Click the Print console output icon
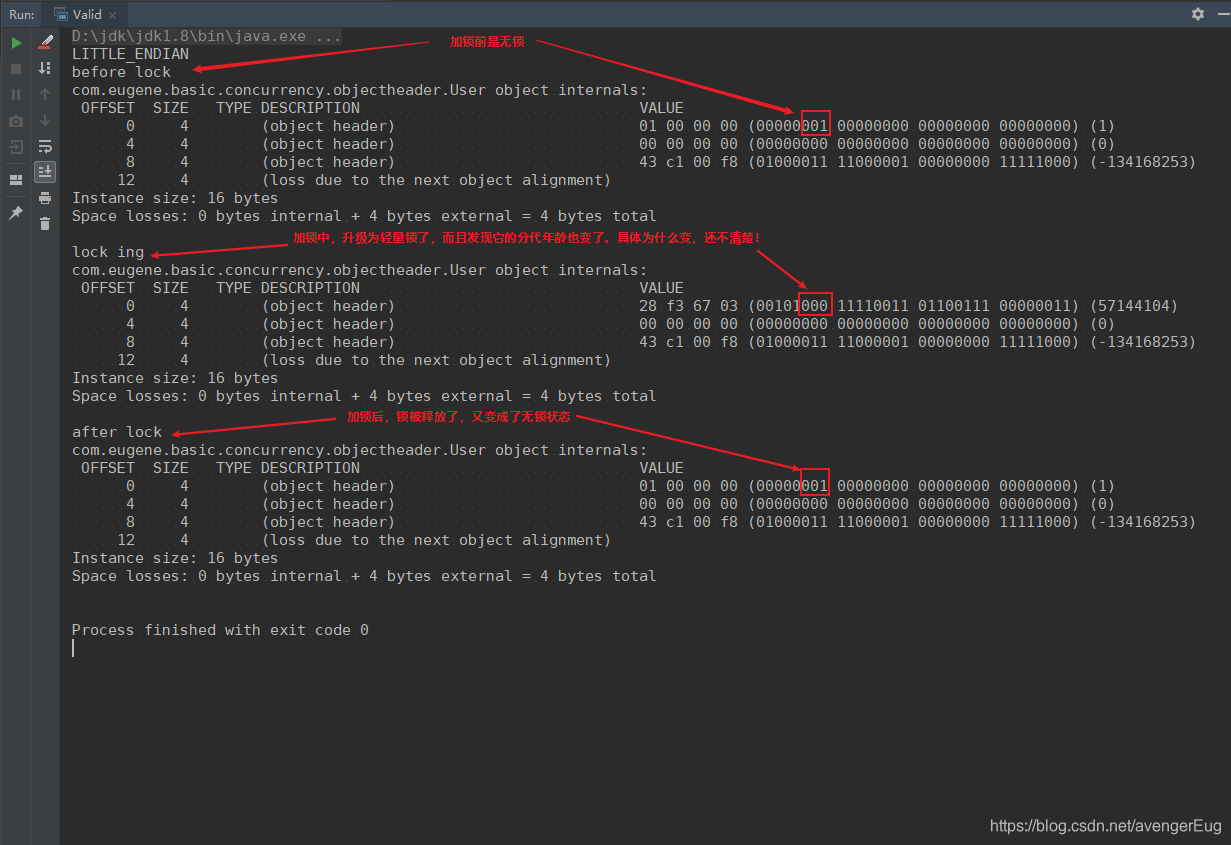This screenshot has height=845, width=1231. point(45,198)
